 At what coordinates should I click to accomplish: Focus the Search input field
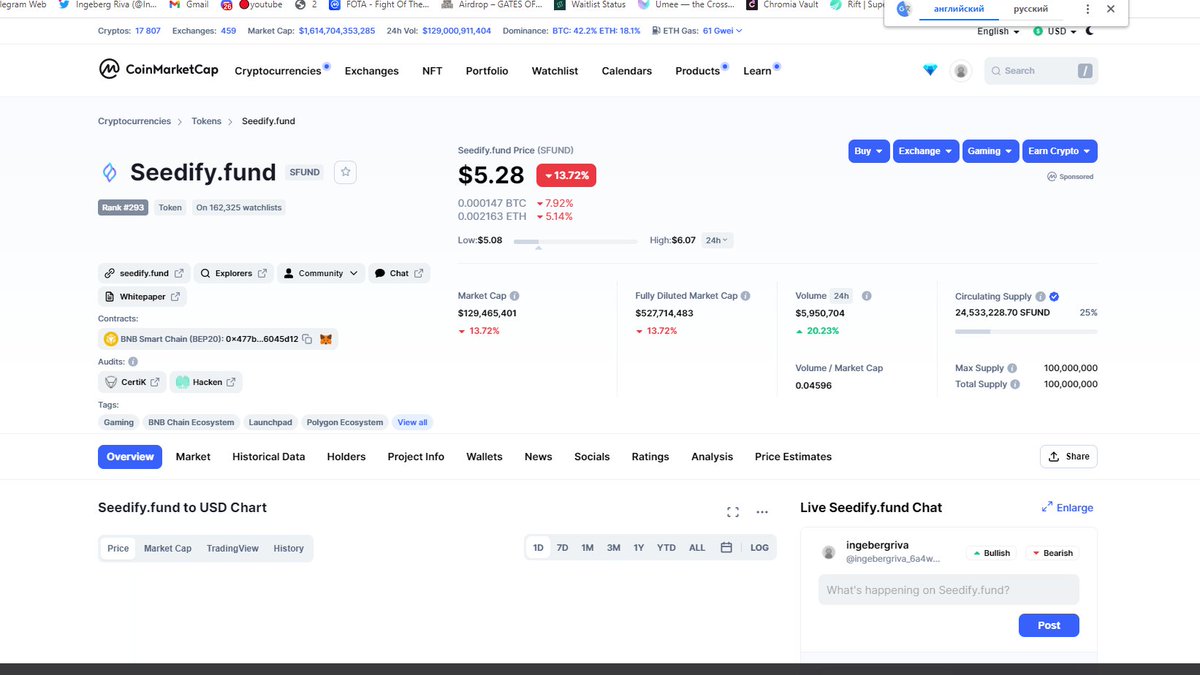[x=1041, y=71]
